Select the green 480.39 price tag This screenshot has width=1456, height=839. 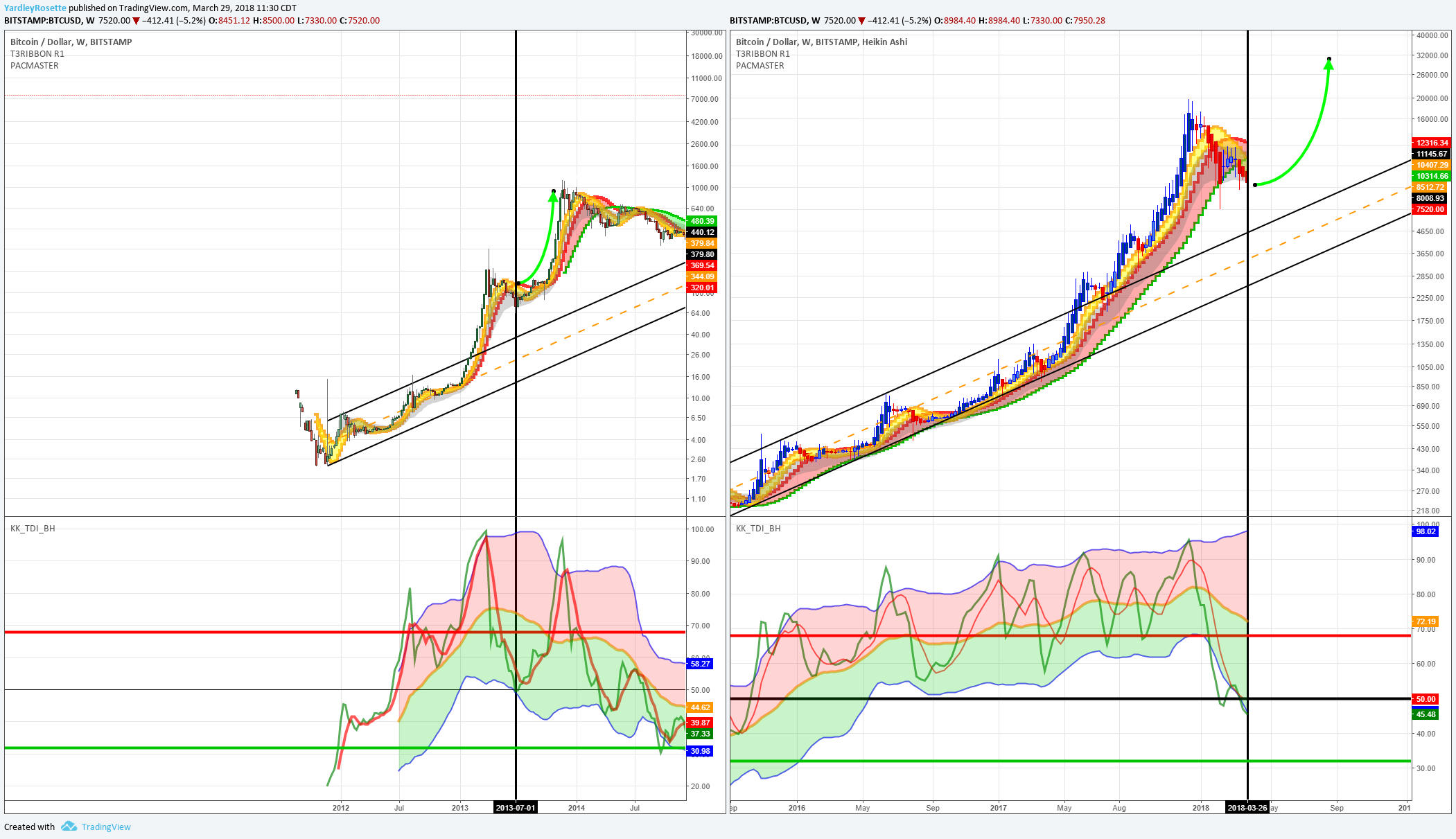(x=701, y=221)
